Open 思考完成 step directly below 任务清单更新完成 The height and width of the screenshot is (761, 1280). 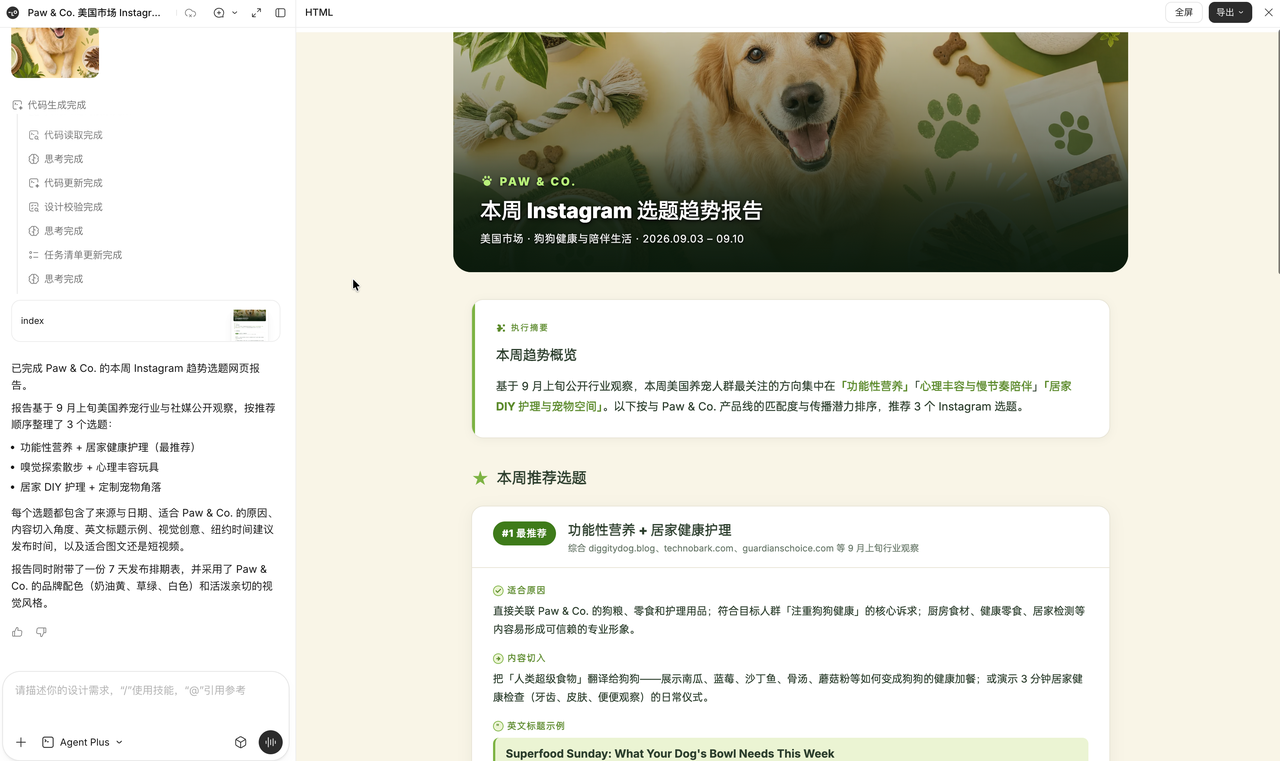click(56, 279)
